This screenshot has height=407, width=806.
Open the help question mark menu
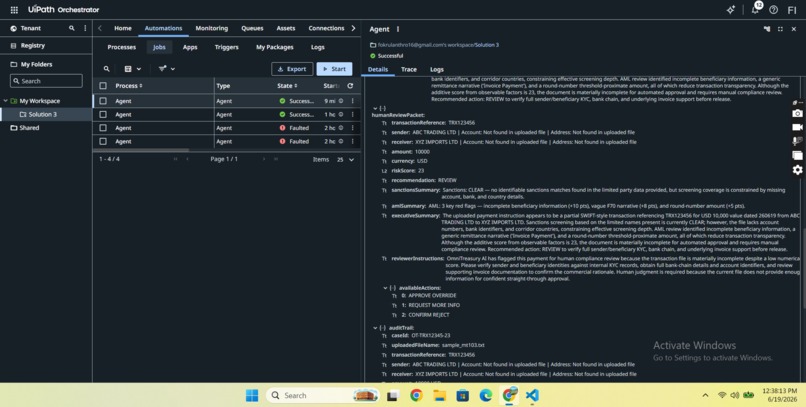click(774, 10)
